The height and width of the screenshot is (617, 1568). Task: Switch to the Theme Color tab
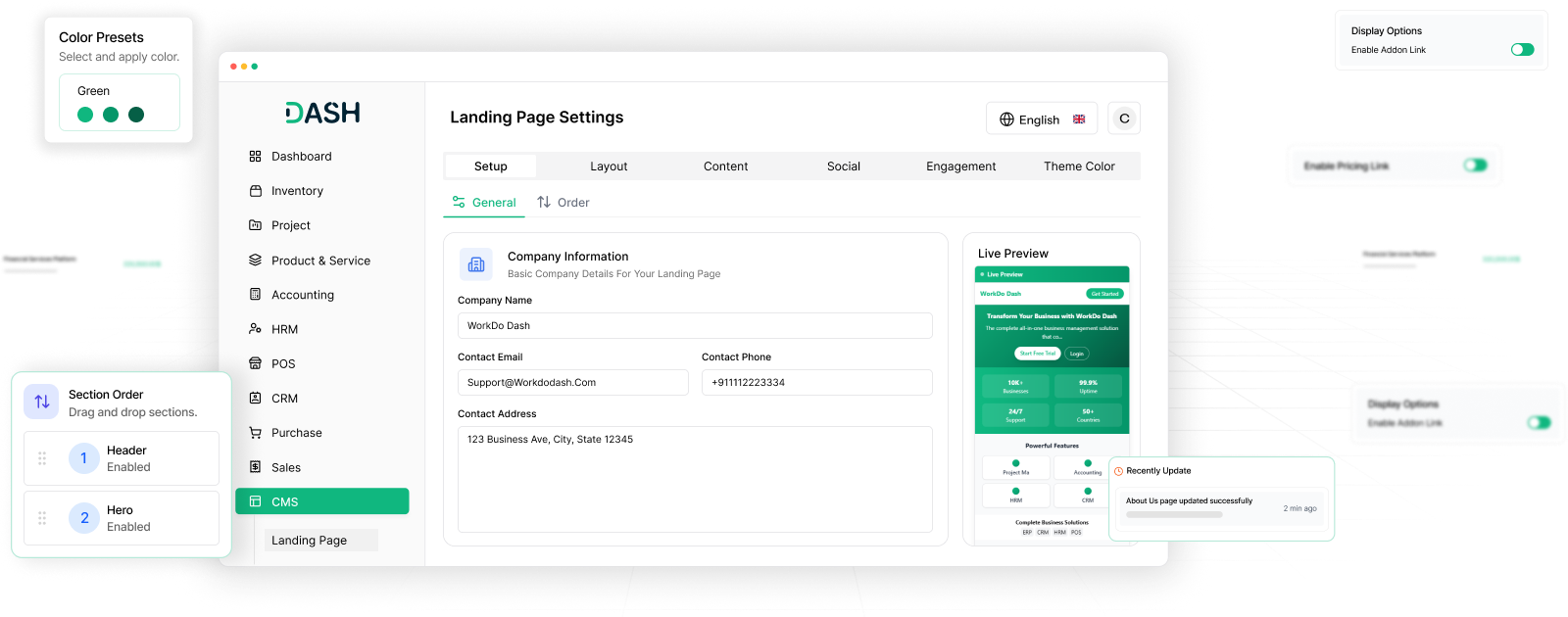point(1079,166)
